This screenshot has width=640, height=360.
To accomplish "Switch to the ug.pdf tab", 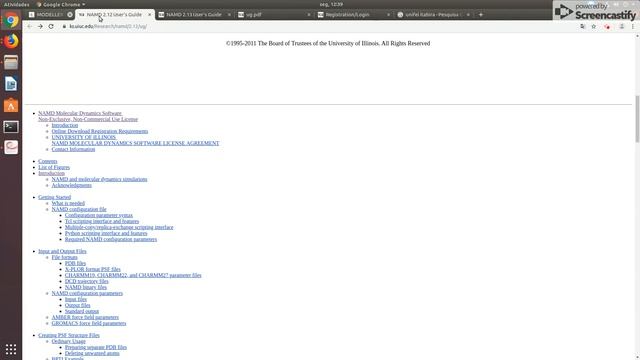I will pyautogui.click(x=273, y=15).
